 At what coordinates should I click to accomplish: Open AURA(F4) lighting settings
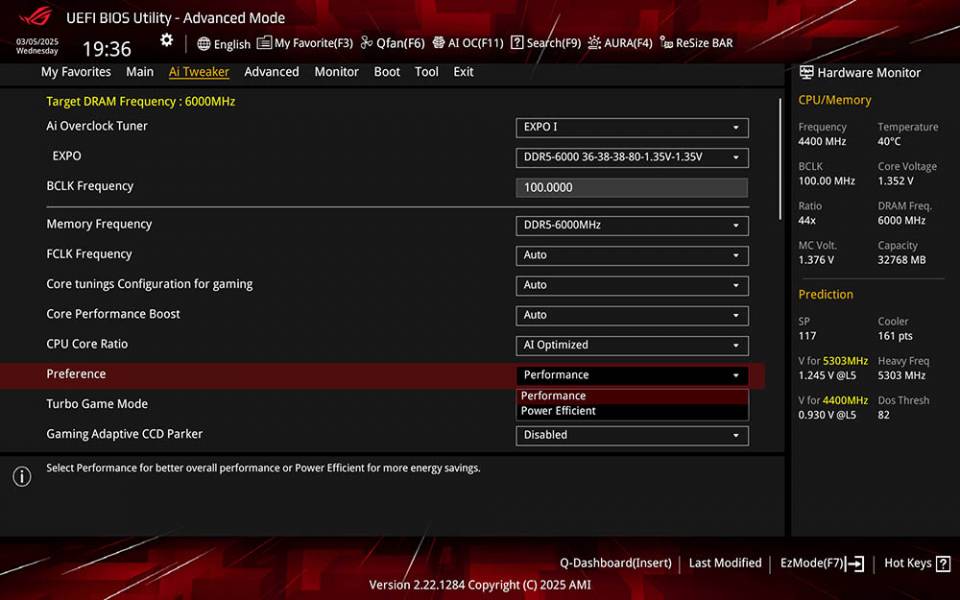[x=628, y=43]
